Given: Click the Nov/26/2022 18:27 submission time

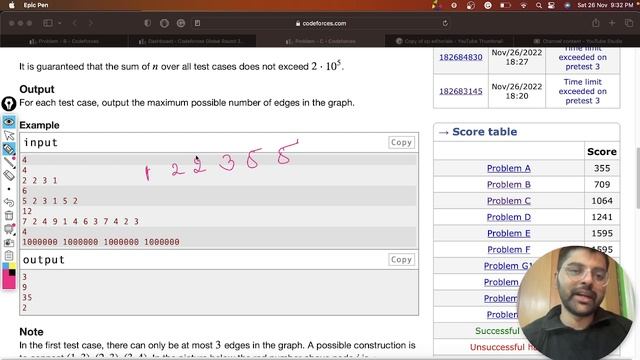Looking at the screenshot, I should tap(517, 57).
